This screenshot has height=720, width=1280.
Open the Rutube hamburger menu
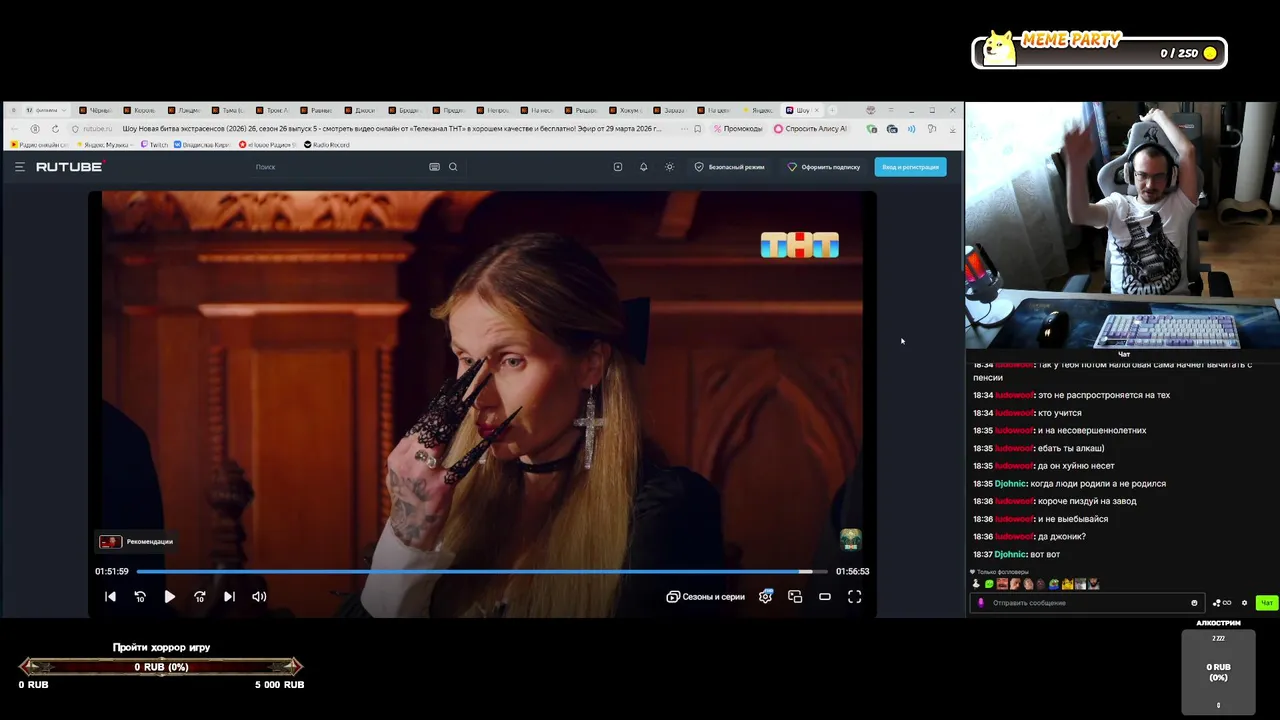point(19,167)
